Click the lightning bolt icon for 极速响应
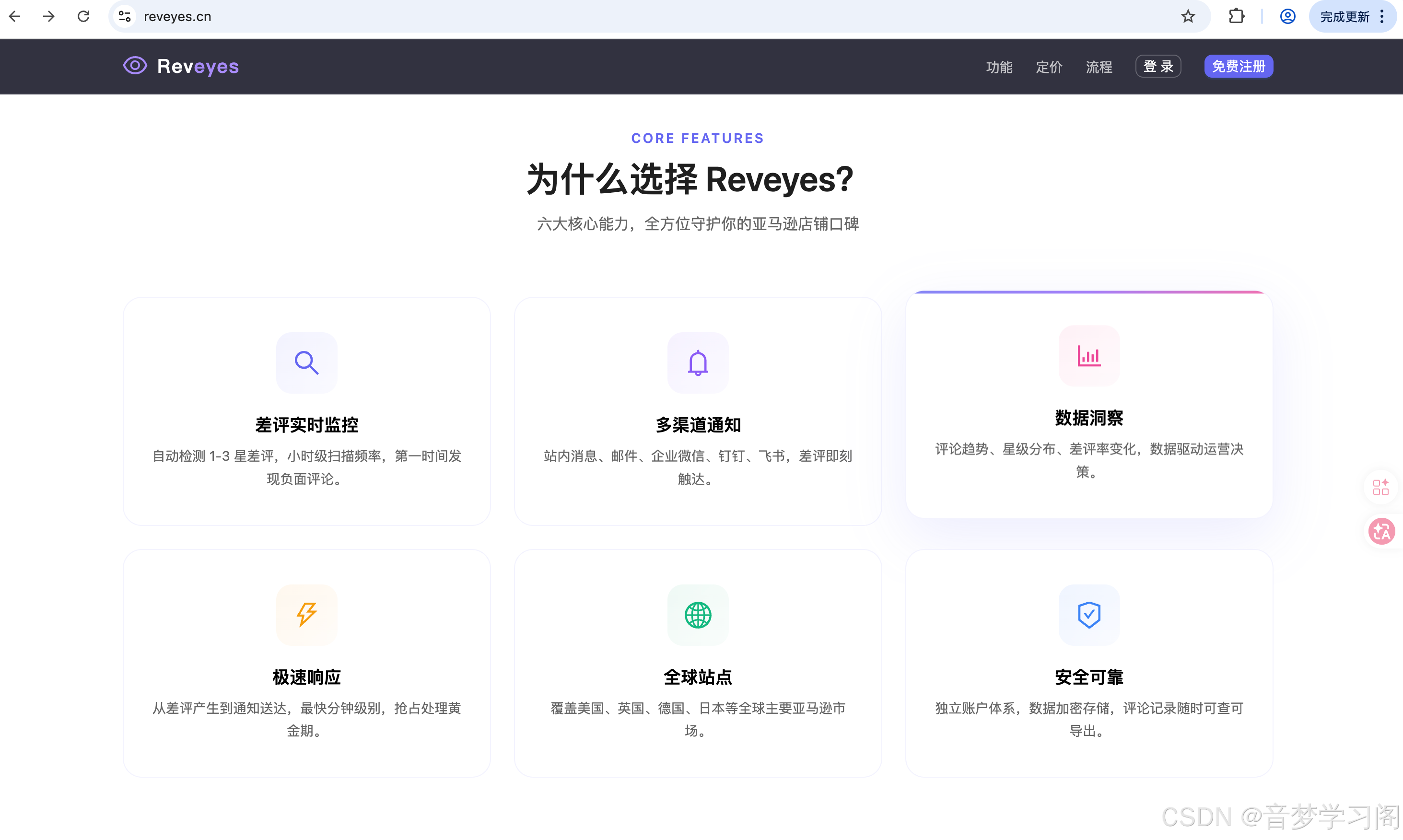 click(307, 614)
